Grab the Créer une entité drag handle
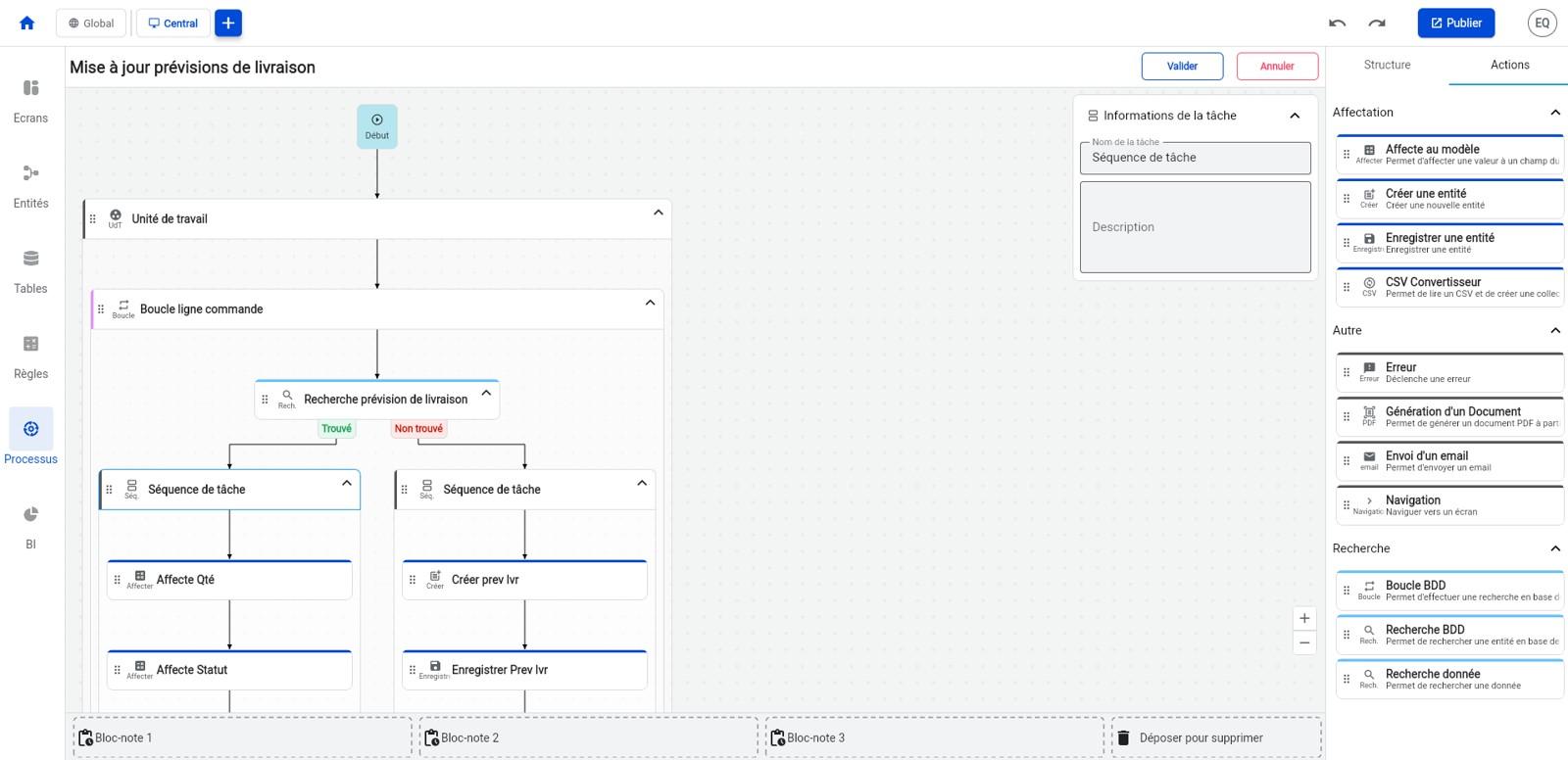Viewport: 1568px width, 760px height. point(1347,199)
